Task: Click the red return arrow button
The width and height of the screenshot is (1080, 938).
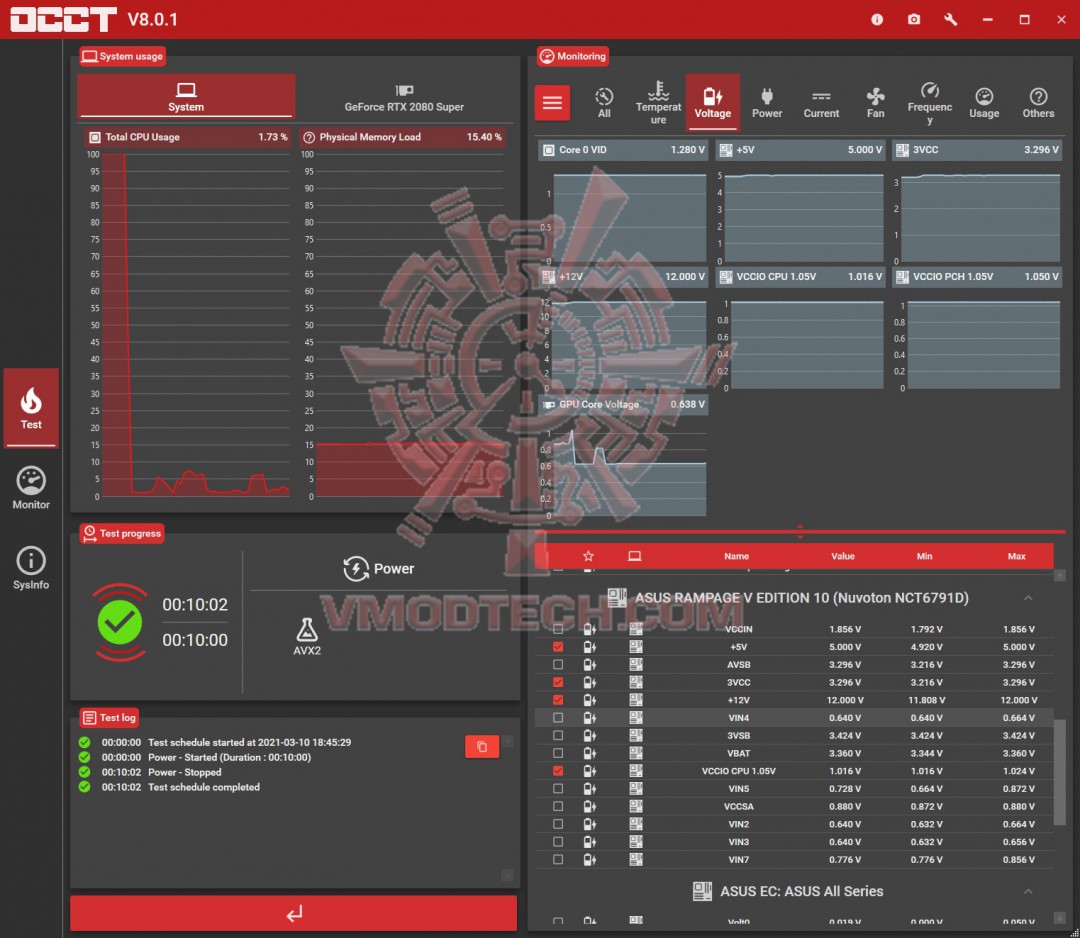Action: 293,913
